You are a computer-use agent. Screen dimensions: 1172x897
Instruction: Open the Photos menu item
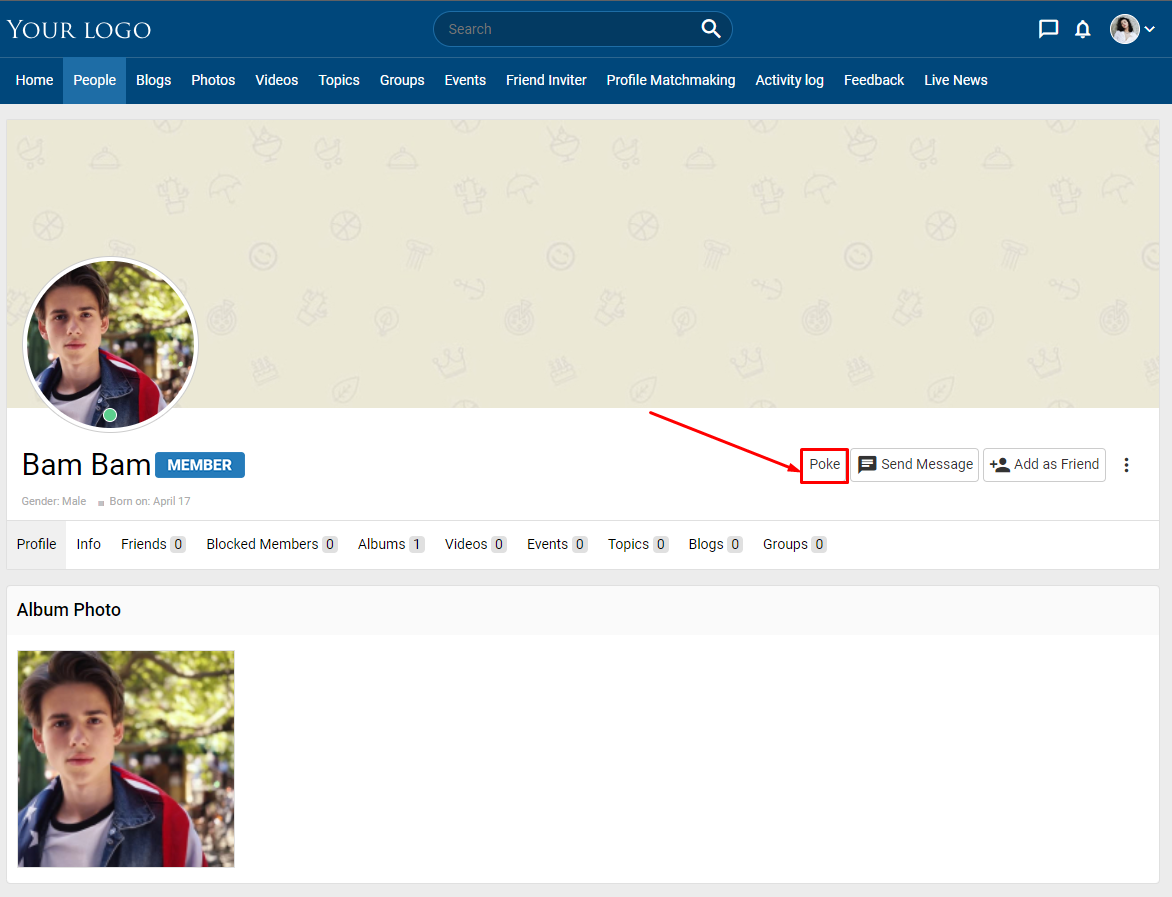pyautogui.click(x=213, y=80)
